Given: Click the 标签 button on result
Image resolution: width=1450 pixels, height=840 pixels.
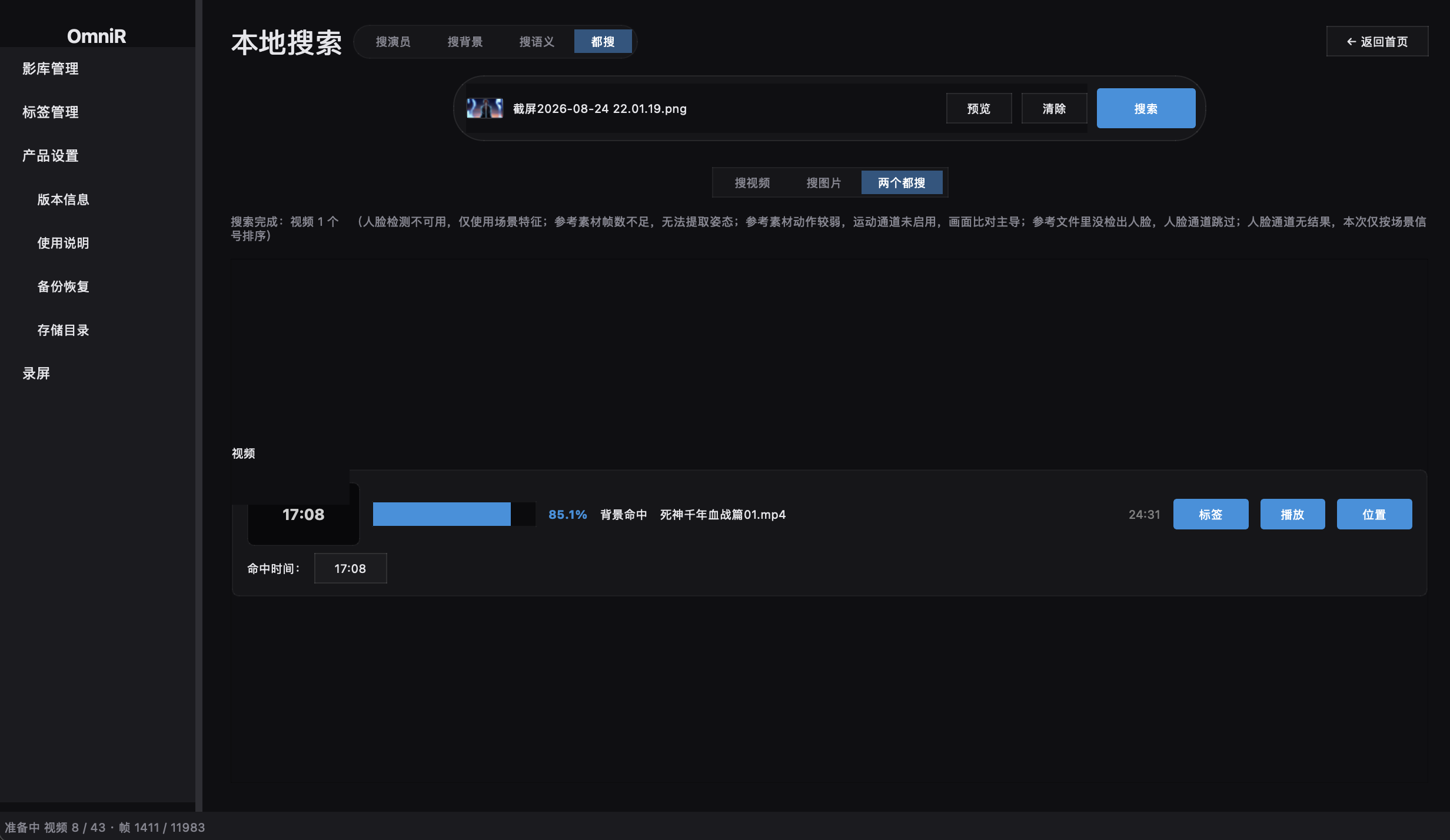Looking at the screenshot, I should pyautogui.click(x=1210, y=514).
